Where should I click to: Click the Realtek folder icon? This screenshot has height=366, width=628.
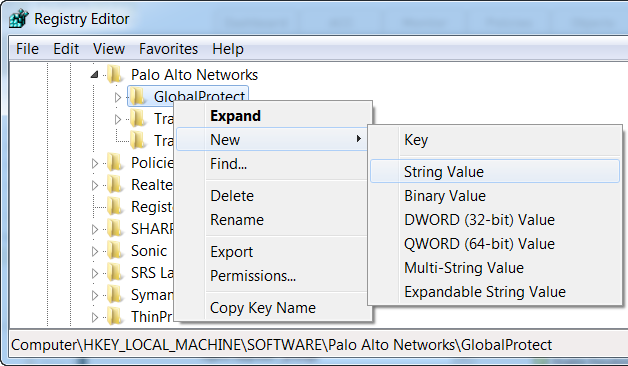coord(115,185)
